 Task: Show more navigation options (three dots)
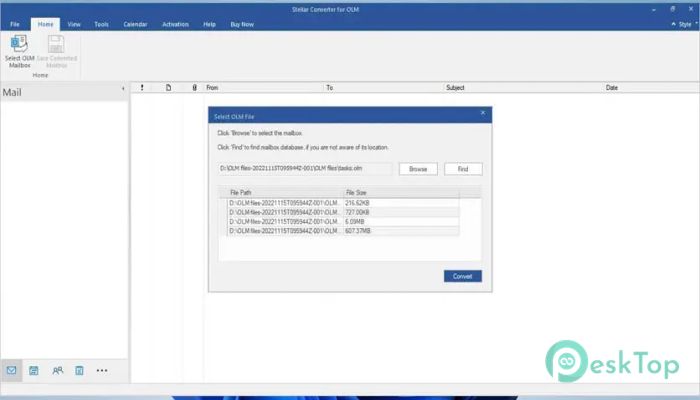[102, 370]
